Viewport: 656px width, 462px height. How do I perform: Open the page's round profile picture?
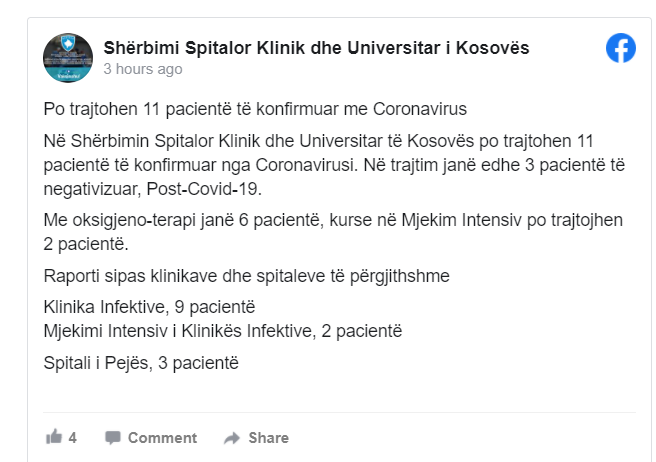(68, 58)
